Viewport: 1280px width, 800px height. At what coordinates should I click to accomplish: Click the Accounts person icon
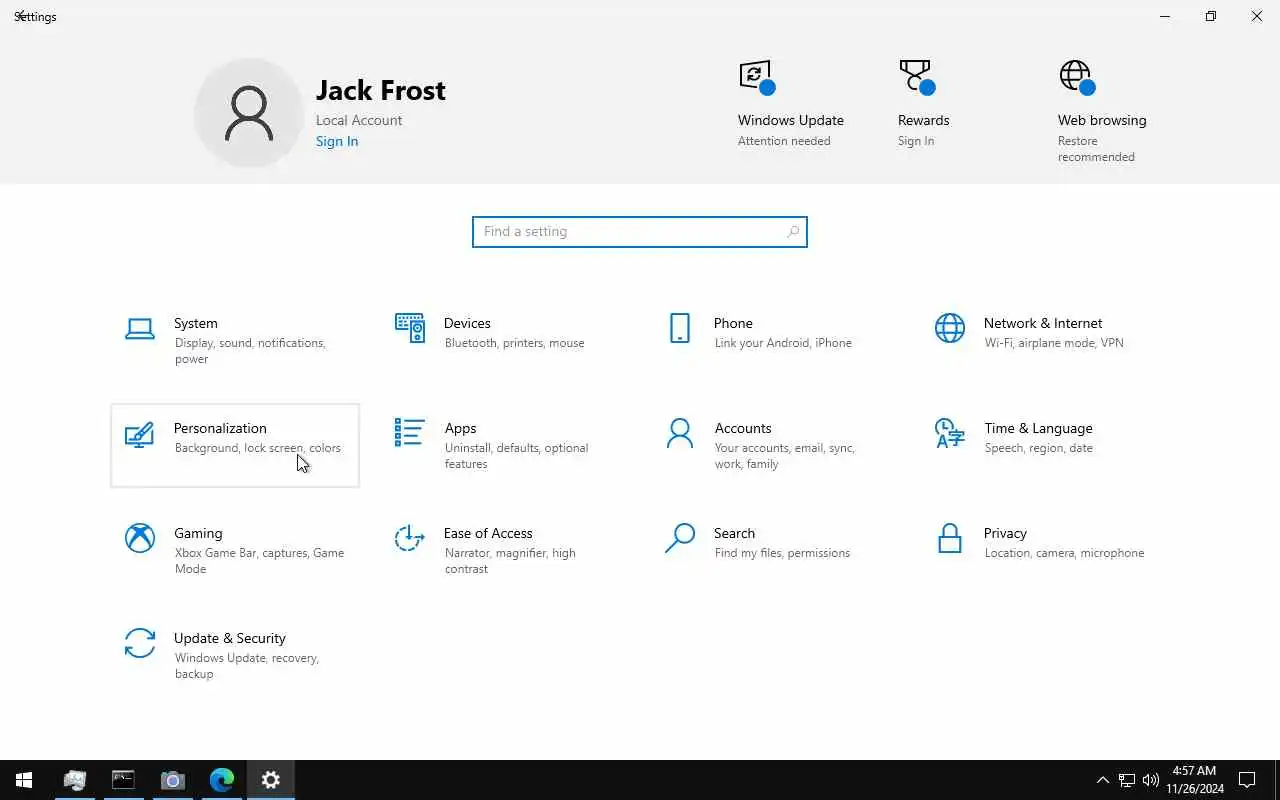680,433
